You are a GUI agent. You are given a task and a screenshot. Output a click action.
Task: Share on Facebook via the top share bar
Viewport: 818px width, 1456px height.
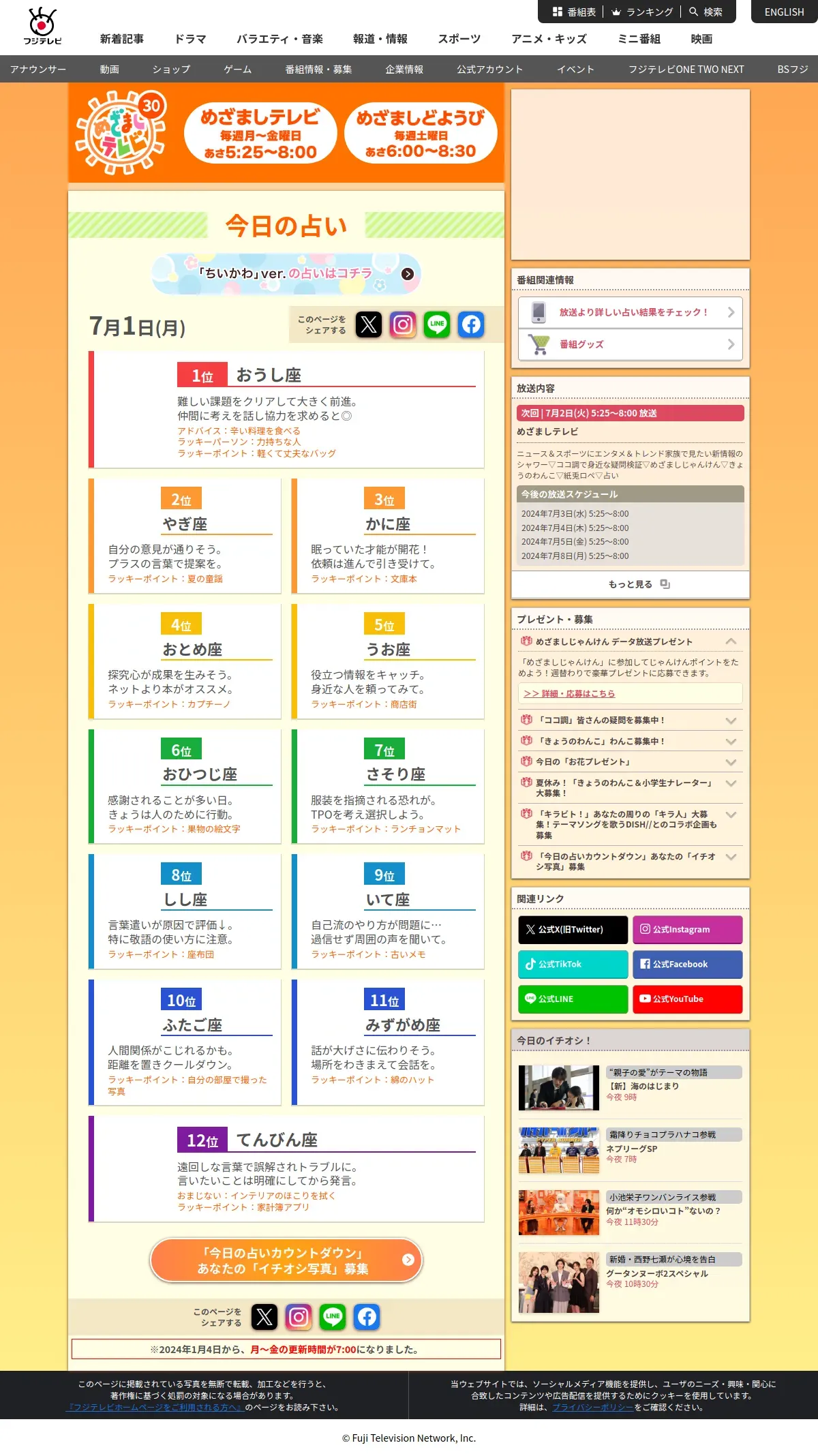(471, 324)
